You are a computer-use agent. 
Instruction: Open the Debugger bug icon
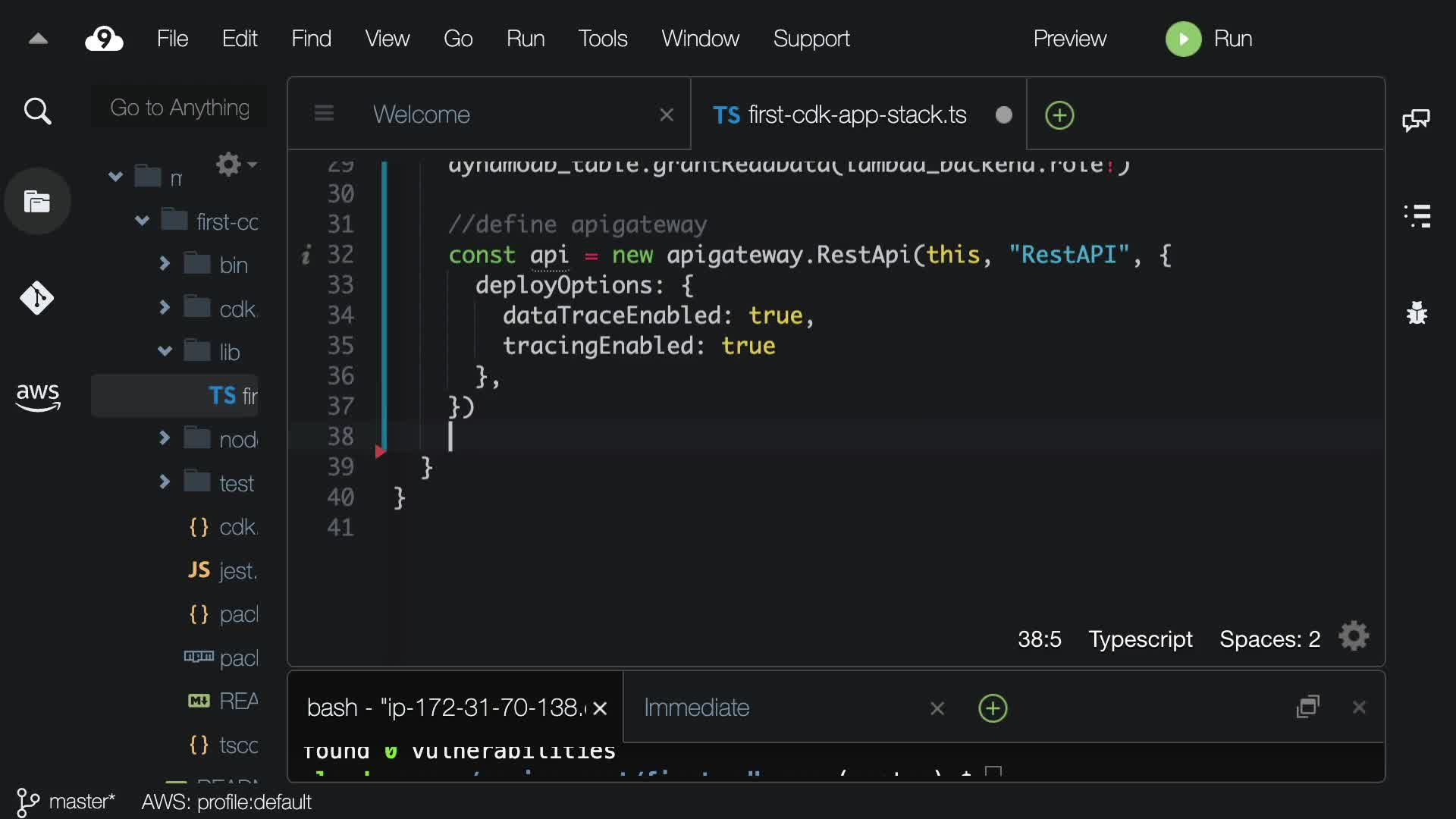1417,312
